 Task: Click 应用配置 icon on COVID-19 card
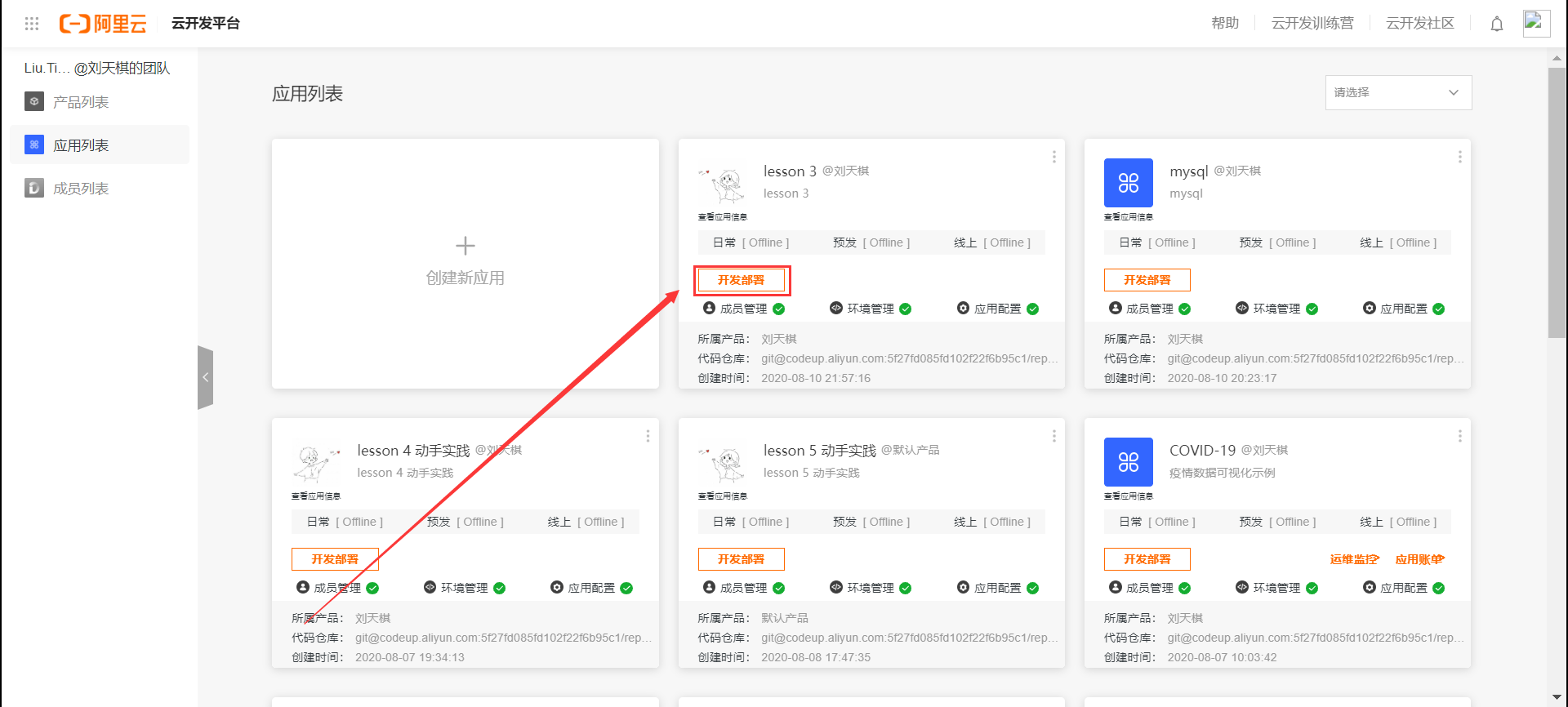click(x=1369, y=587)
